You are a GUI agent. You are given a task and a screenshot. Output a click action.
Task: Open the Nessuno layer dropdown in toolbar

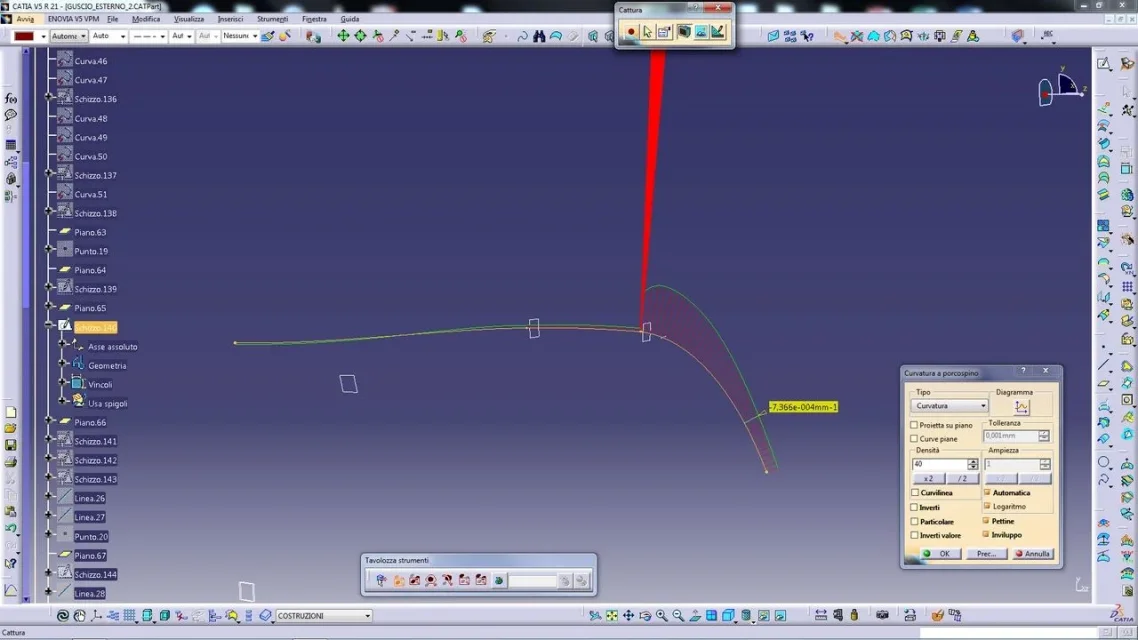point(240,36)
